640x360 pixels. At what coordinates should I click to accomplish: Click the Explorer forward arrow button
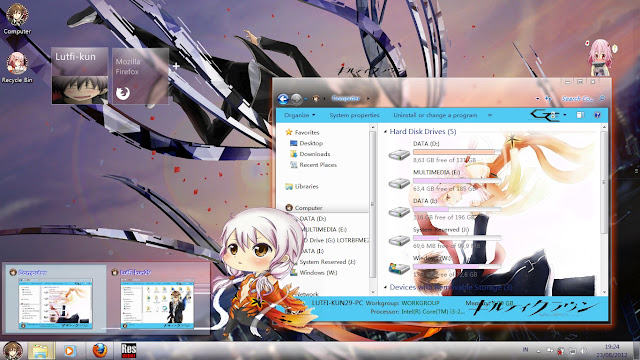(x=297, y=99)
